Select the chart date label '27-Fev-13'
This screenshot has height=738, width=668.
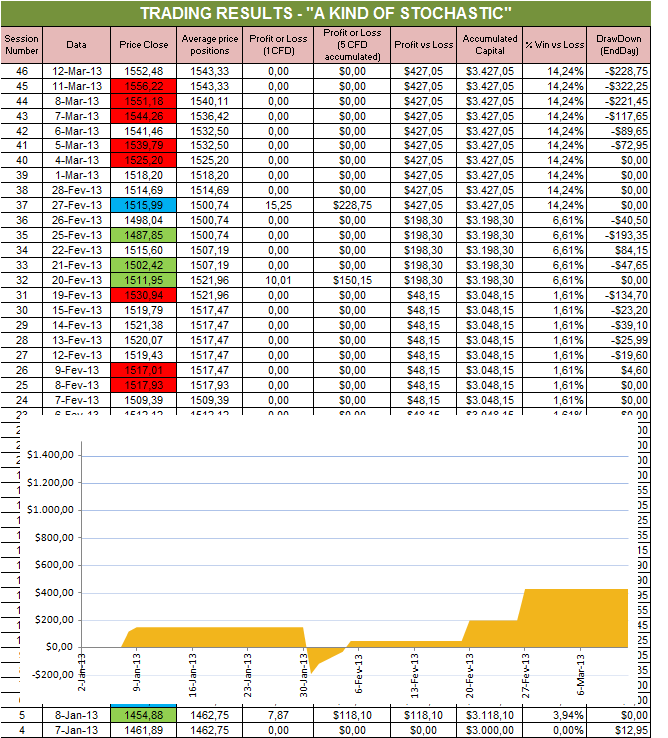tap(525, 675)
